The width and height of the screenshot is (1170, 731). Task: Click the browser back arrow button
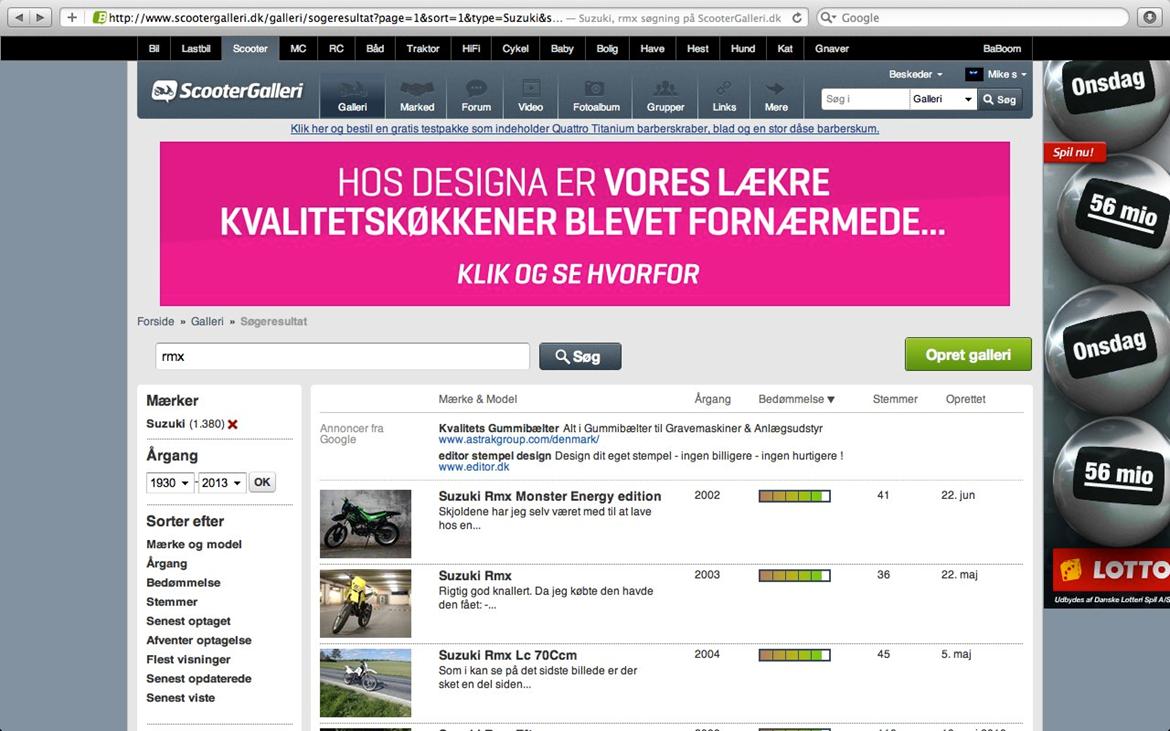click(x=16, y=17)
